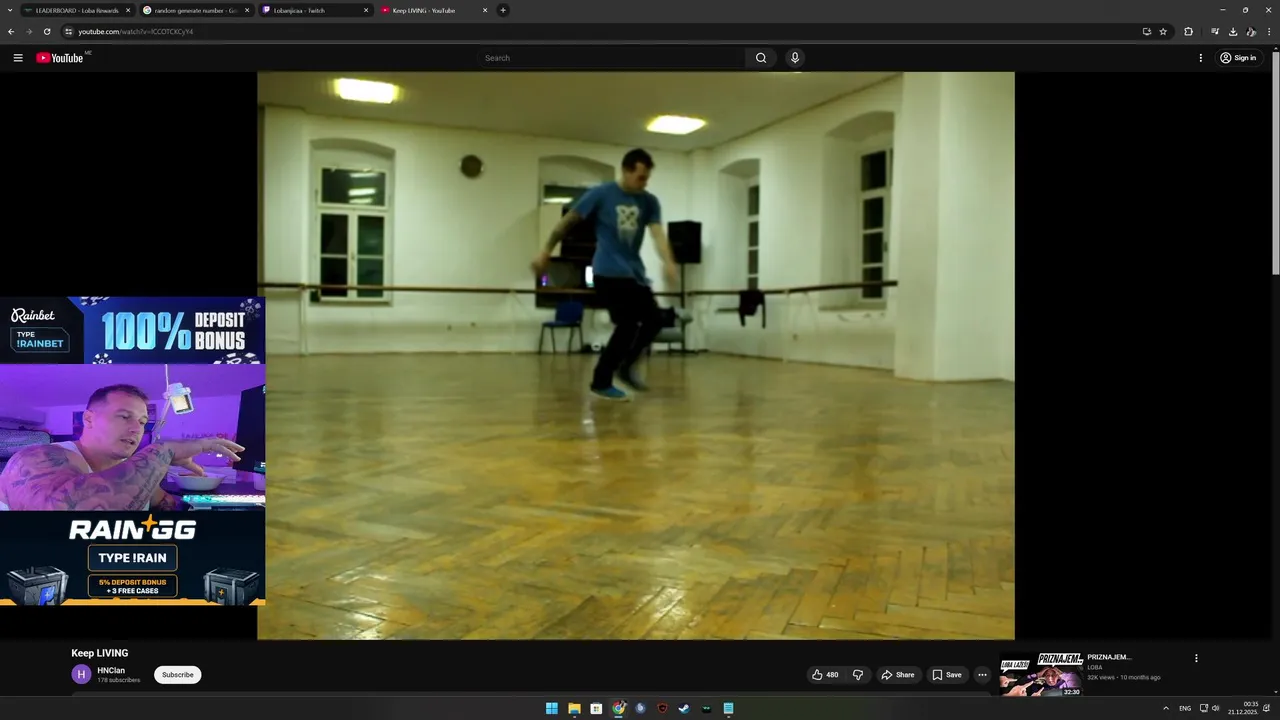Open a new browser tab
The image size is (1280, 720).
pyautogui.click(x=503, y=10)
